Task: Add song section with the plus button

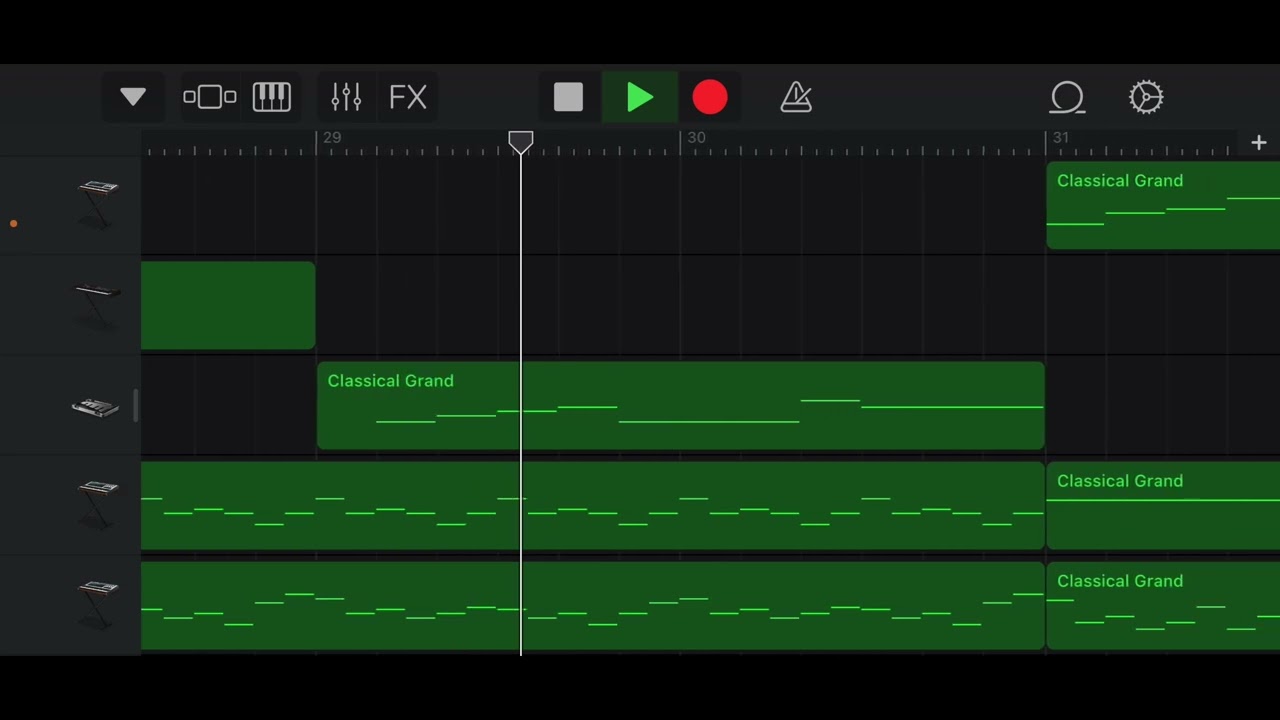Action: [1258, 143]
